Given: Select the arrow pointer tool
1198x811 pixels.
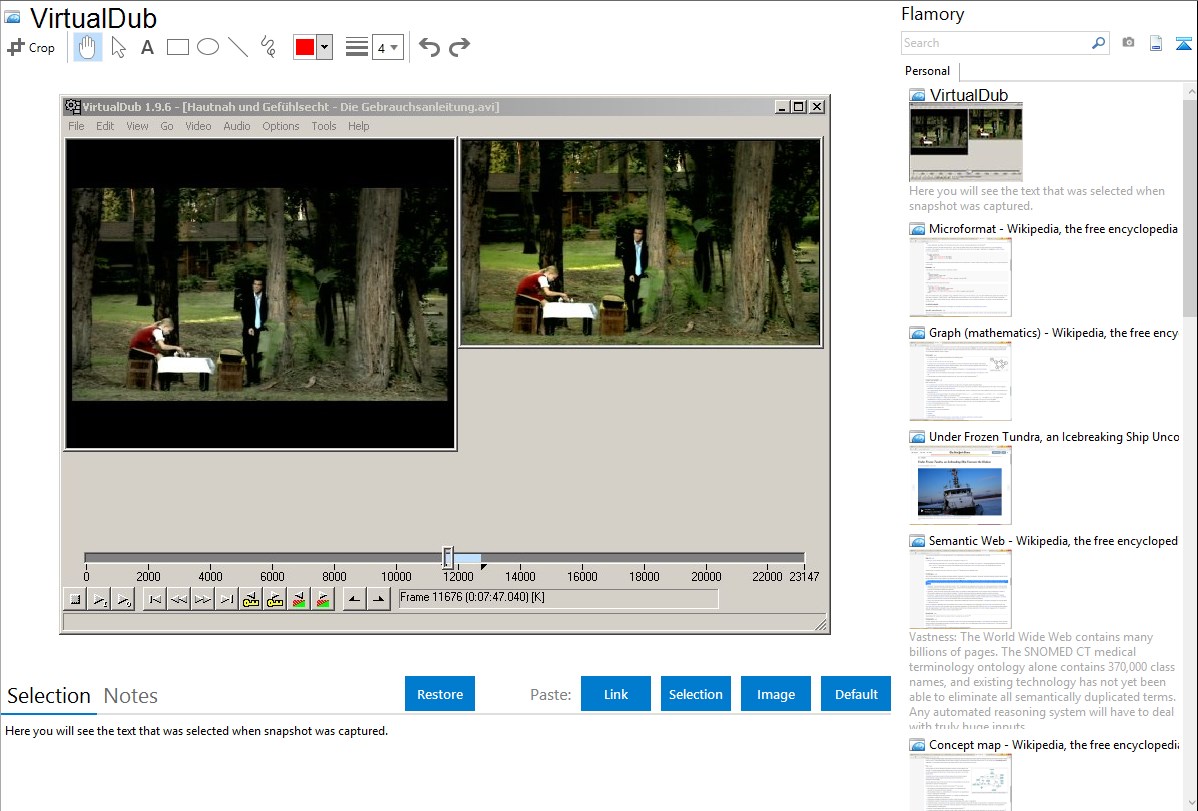Looking at the screenshot, I should click(x=119, y=47).
